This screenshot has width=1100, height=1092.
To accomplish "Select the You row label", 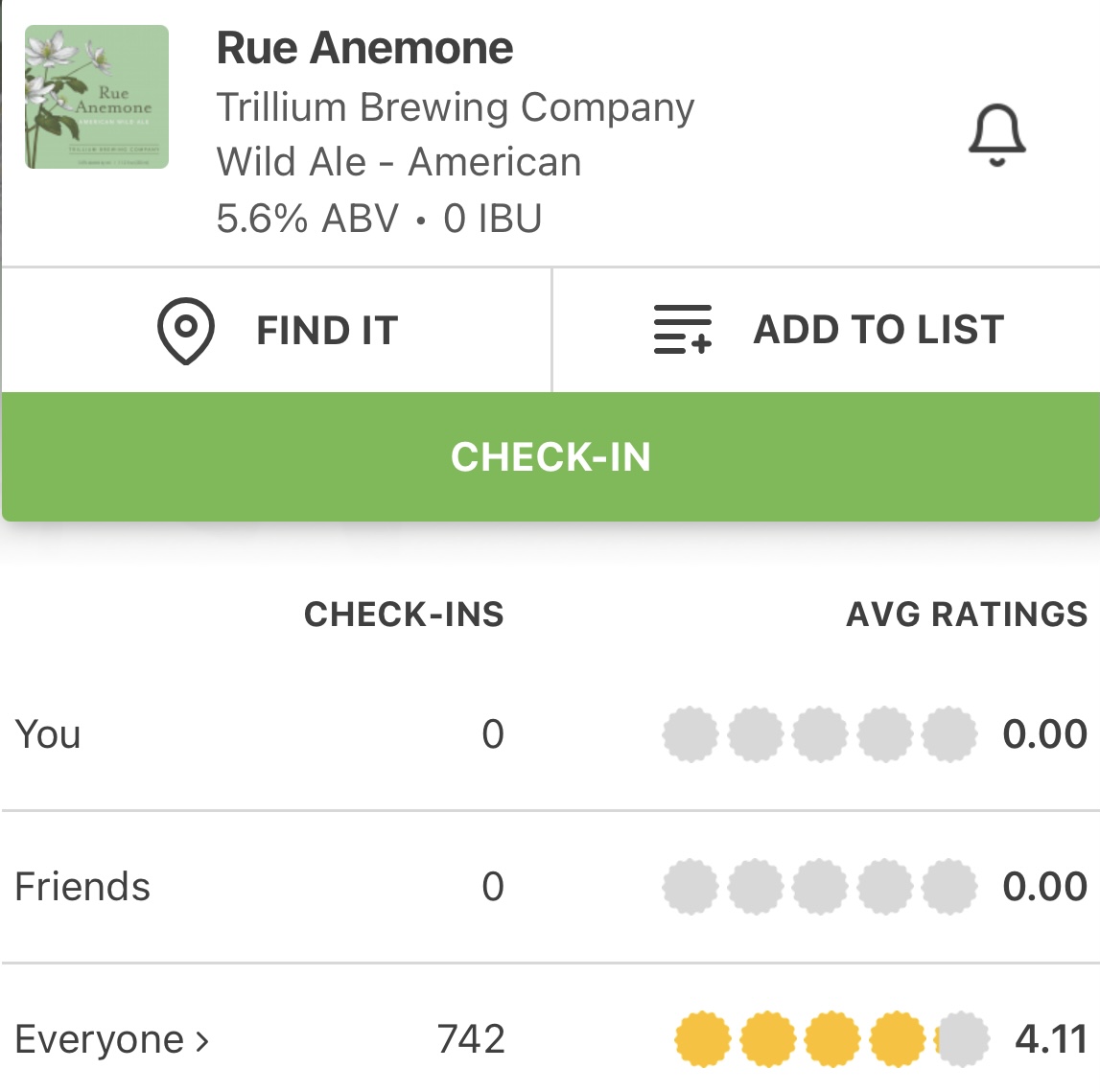I will 48,734.
